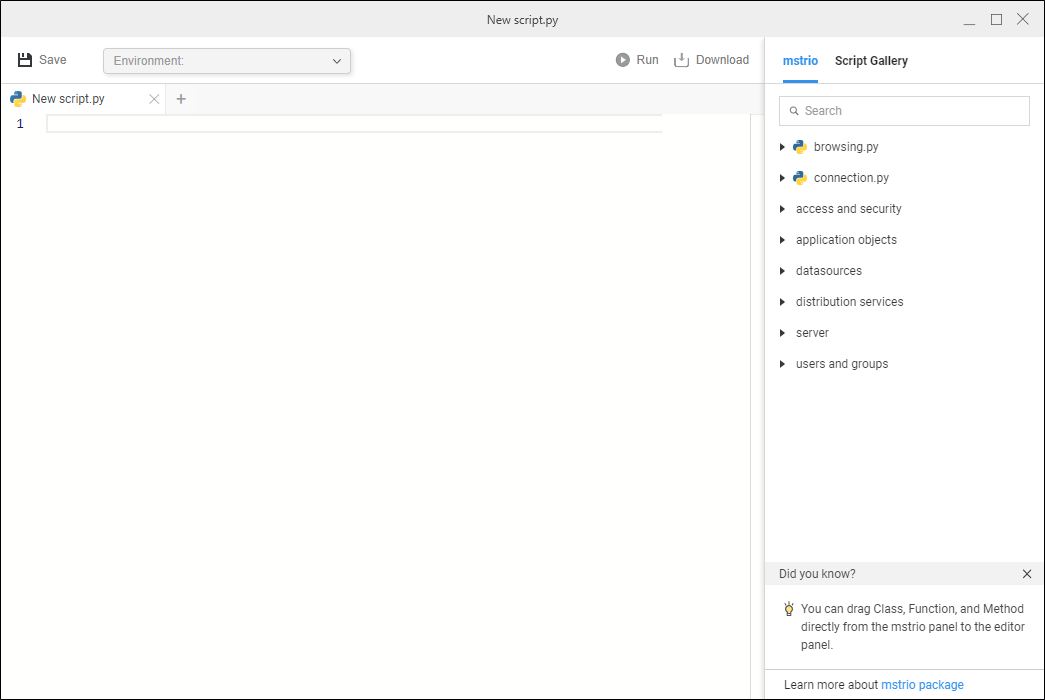This screenshot has height=700, width=1045.
Task: Click the Save floppy disk icon
Action: click(25, 60)
